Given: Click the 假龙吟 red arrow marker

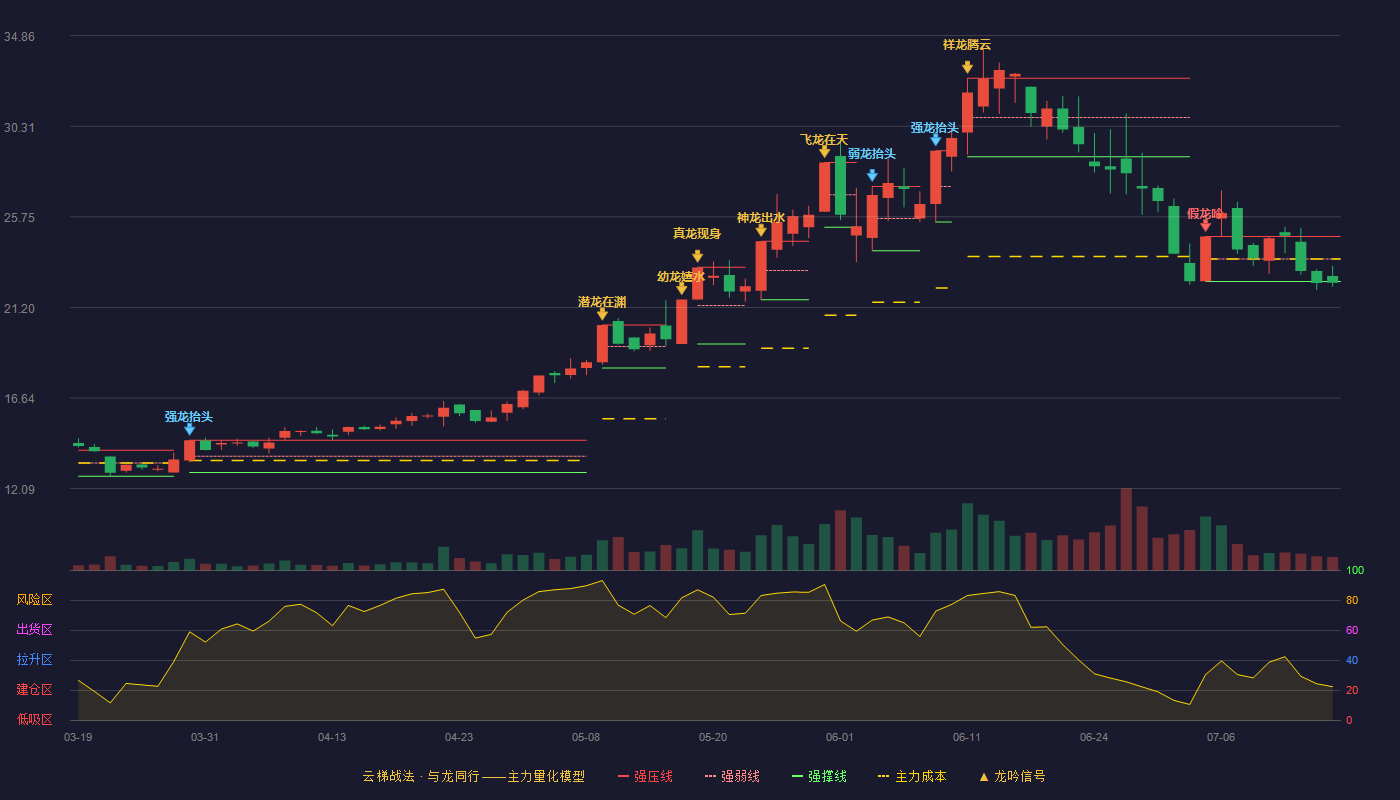Looking at the screenshot, I should click(1205, 226).
